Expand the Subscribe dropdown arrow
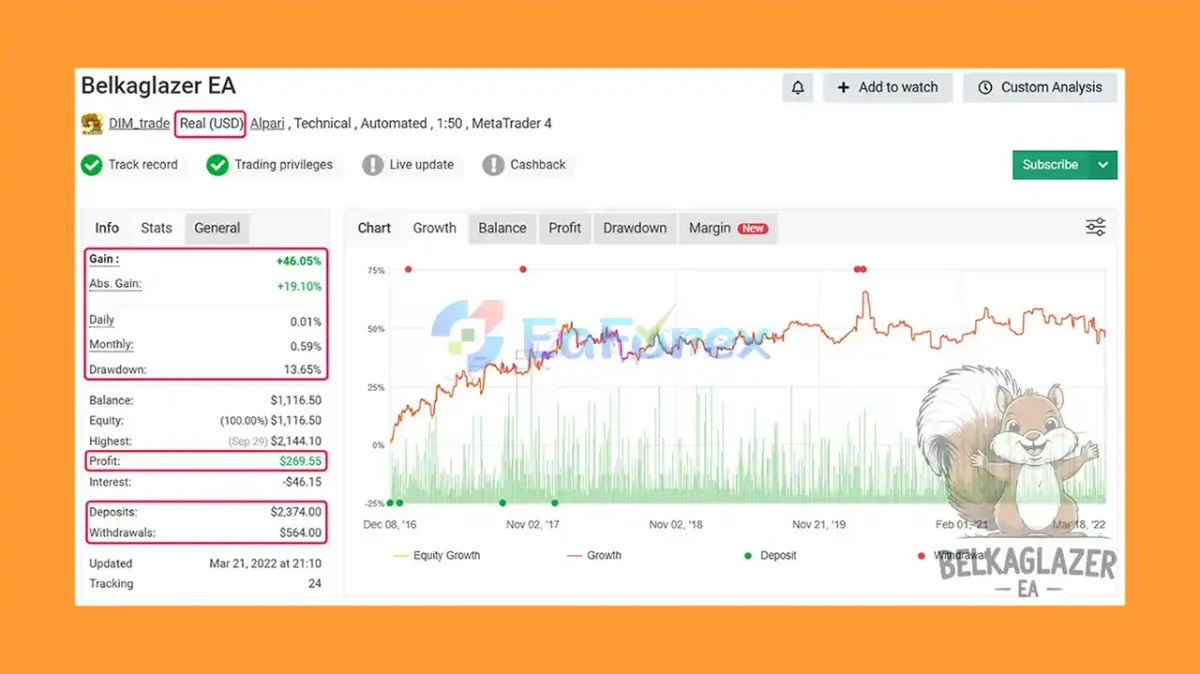This screenshot has width=1200, height=674. [1104, 165]
